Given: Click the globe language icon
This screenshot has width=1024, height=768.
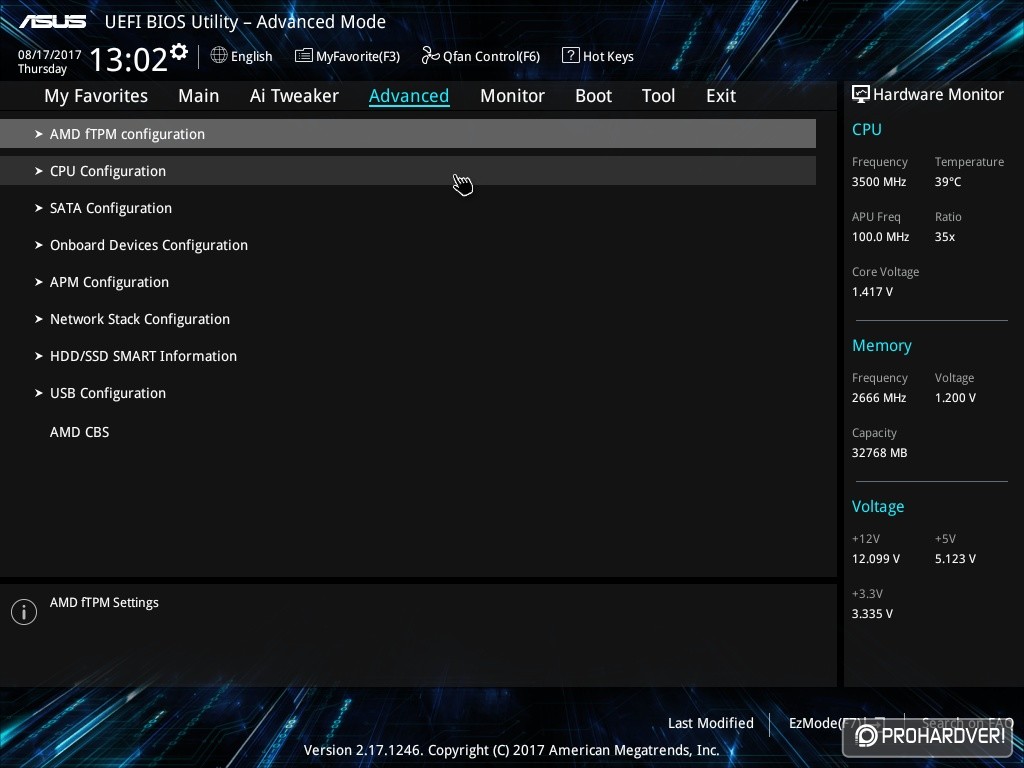Looking at the screenshot, I should (x=219, y=56).
